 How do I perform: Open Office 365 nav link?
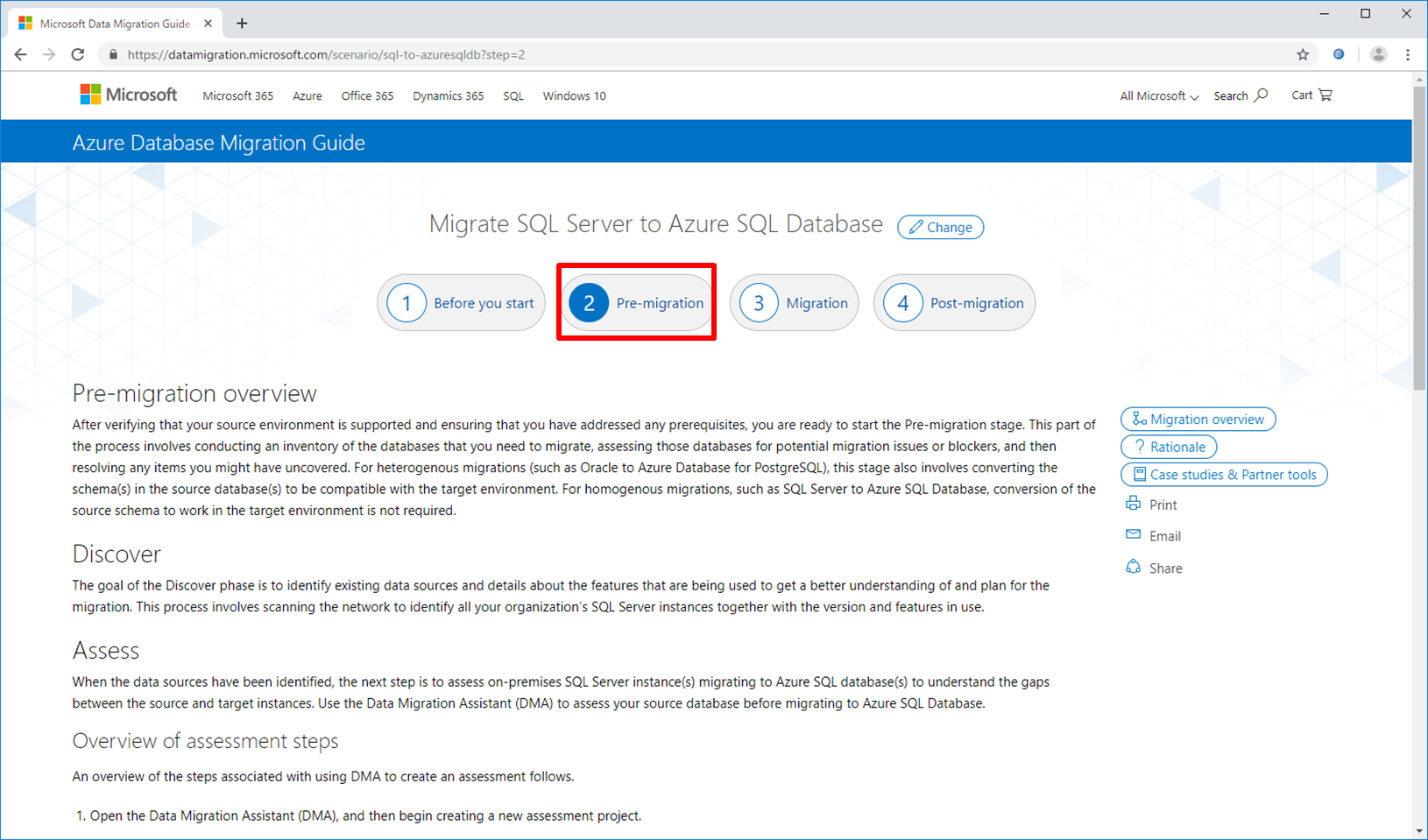367,95
